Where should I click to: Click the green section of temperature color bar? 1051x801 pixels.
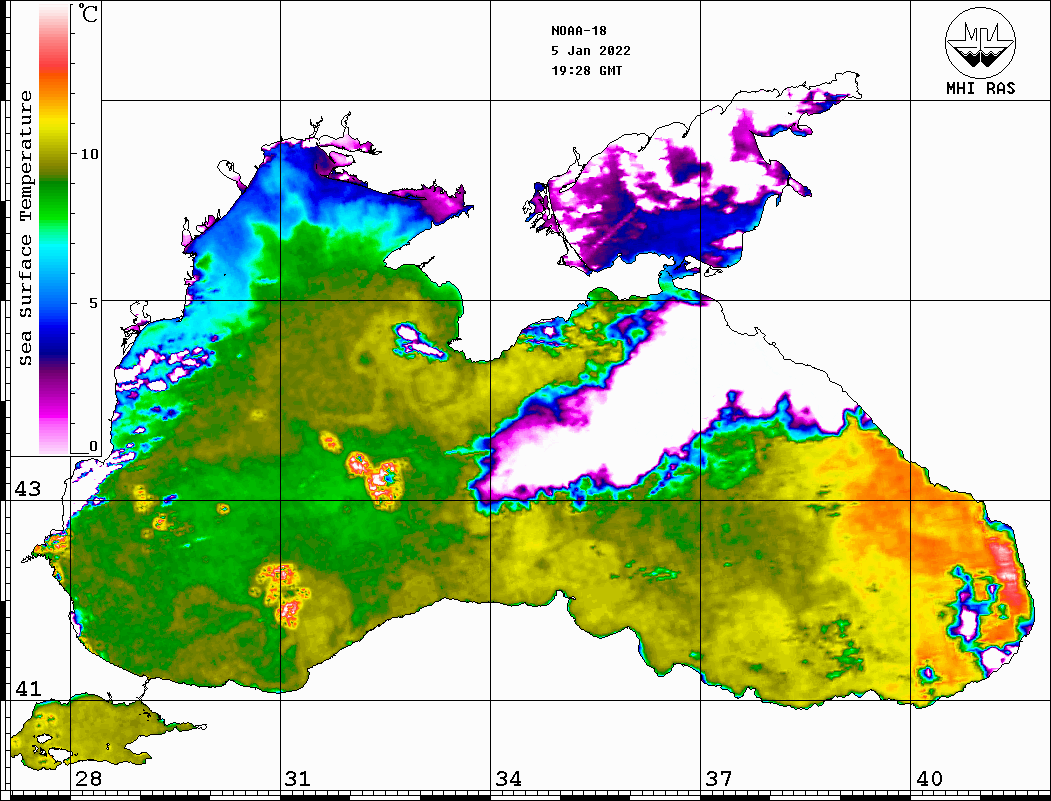(54, 201)
